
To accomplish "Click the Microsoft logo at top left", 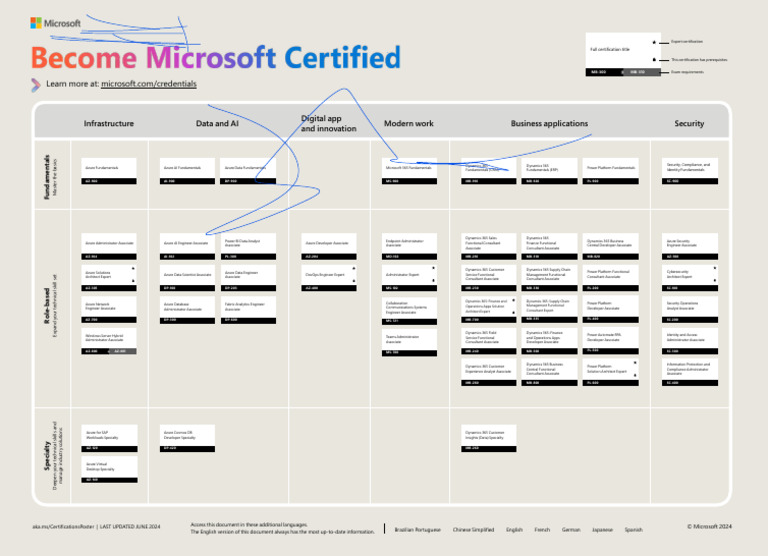I will point(55,23).
